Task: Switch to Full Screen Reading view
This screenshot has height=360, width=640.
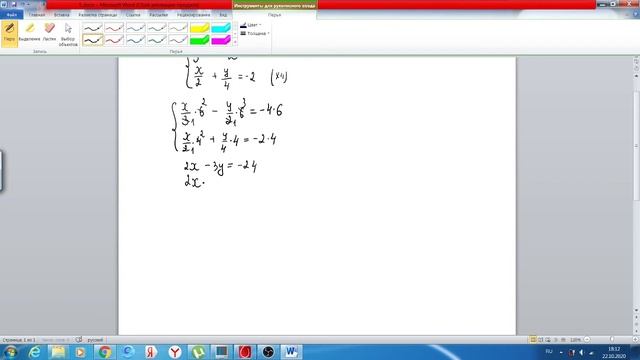Action: (x=540, y=340)
